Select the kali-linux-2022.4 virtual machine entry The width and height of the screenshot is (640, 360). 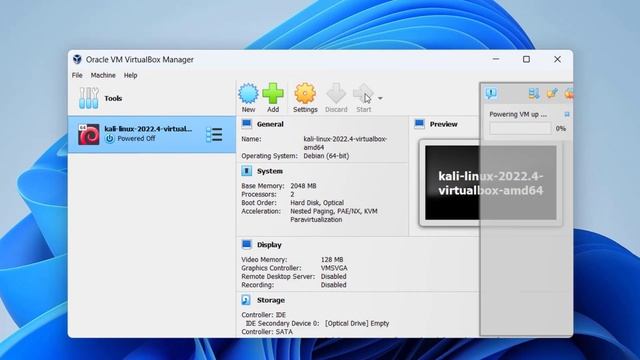click(x=152, y=134)
